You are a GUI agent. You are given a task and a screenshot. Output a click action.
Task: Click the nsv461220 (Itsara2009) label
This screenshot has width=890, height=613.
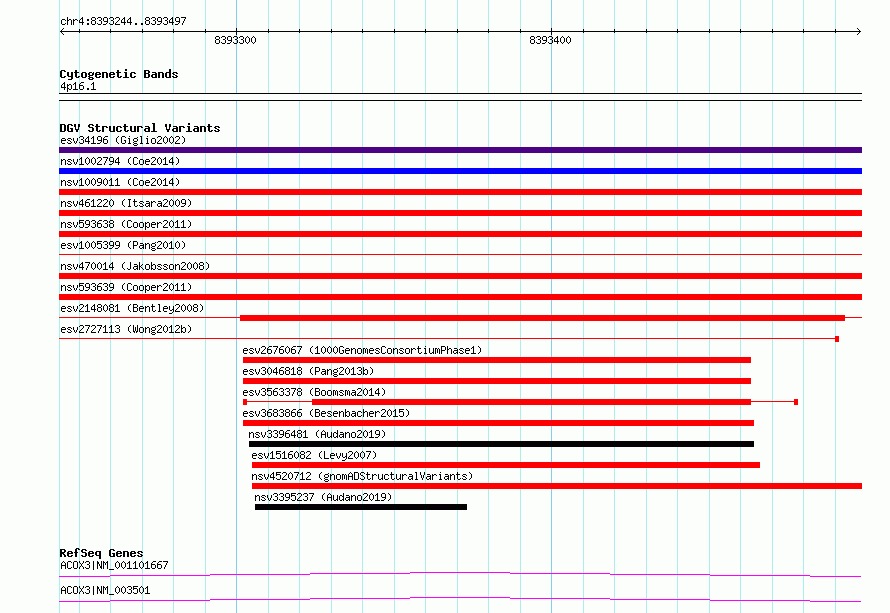126,203
